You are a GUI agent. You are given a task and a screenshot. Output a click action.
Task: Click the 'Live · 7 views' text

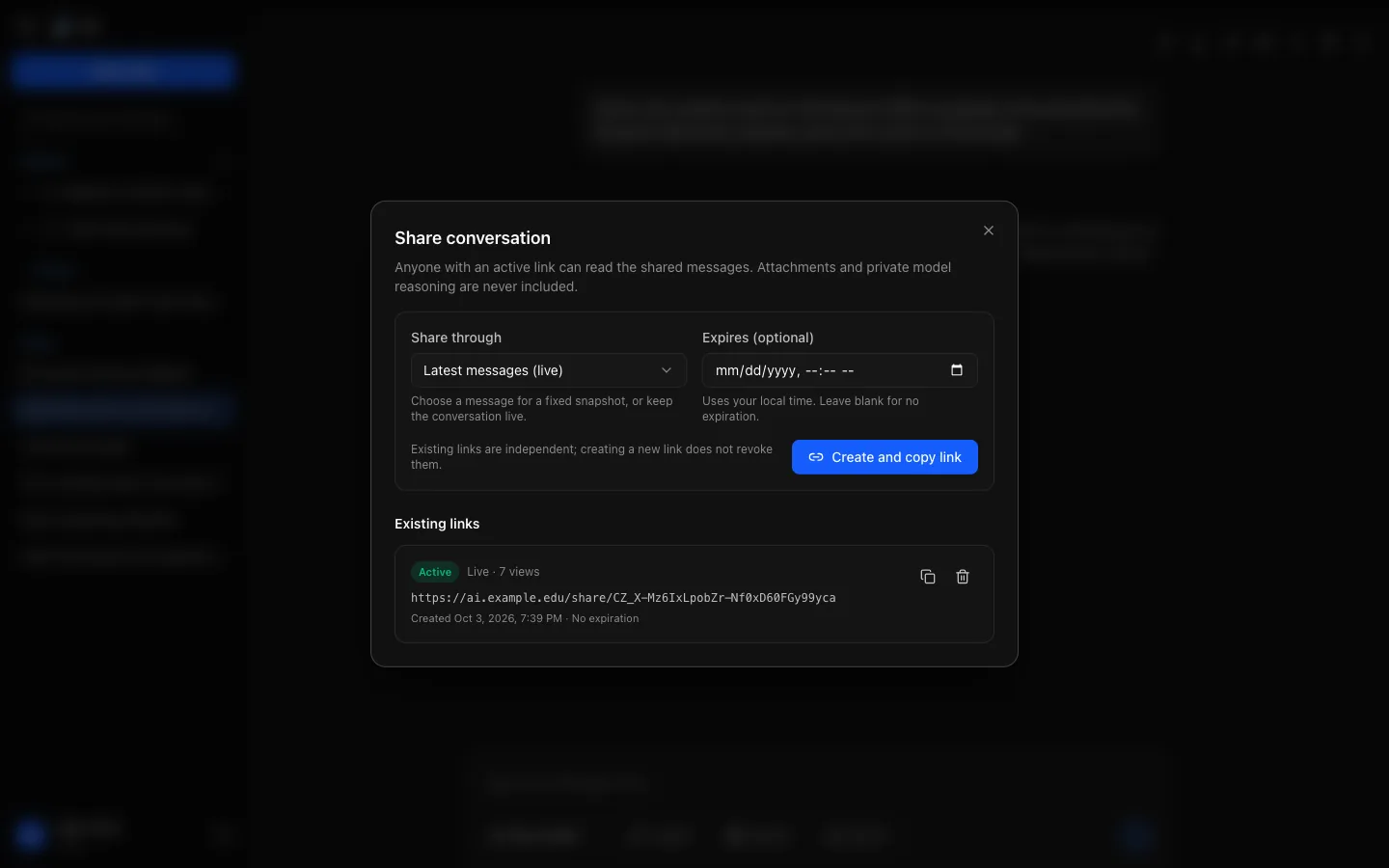(x=504, y=572)
